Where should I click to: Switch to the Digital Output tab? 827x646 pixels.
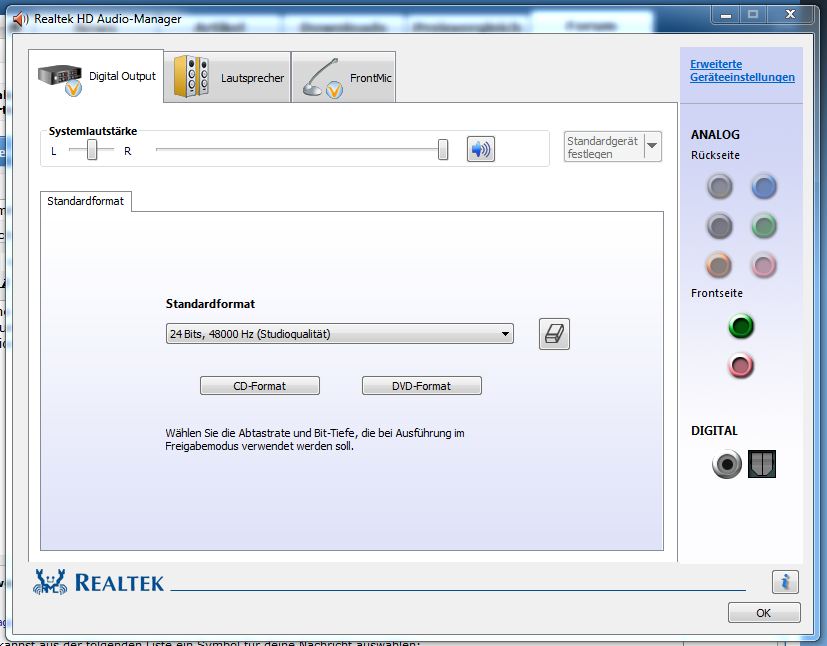coord(96,76)
